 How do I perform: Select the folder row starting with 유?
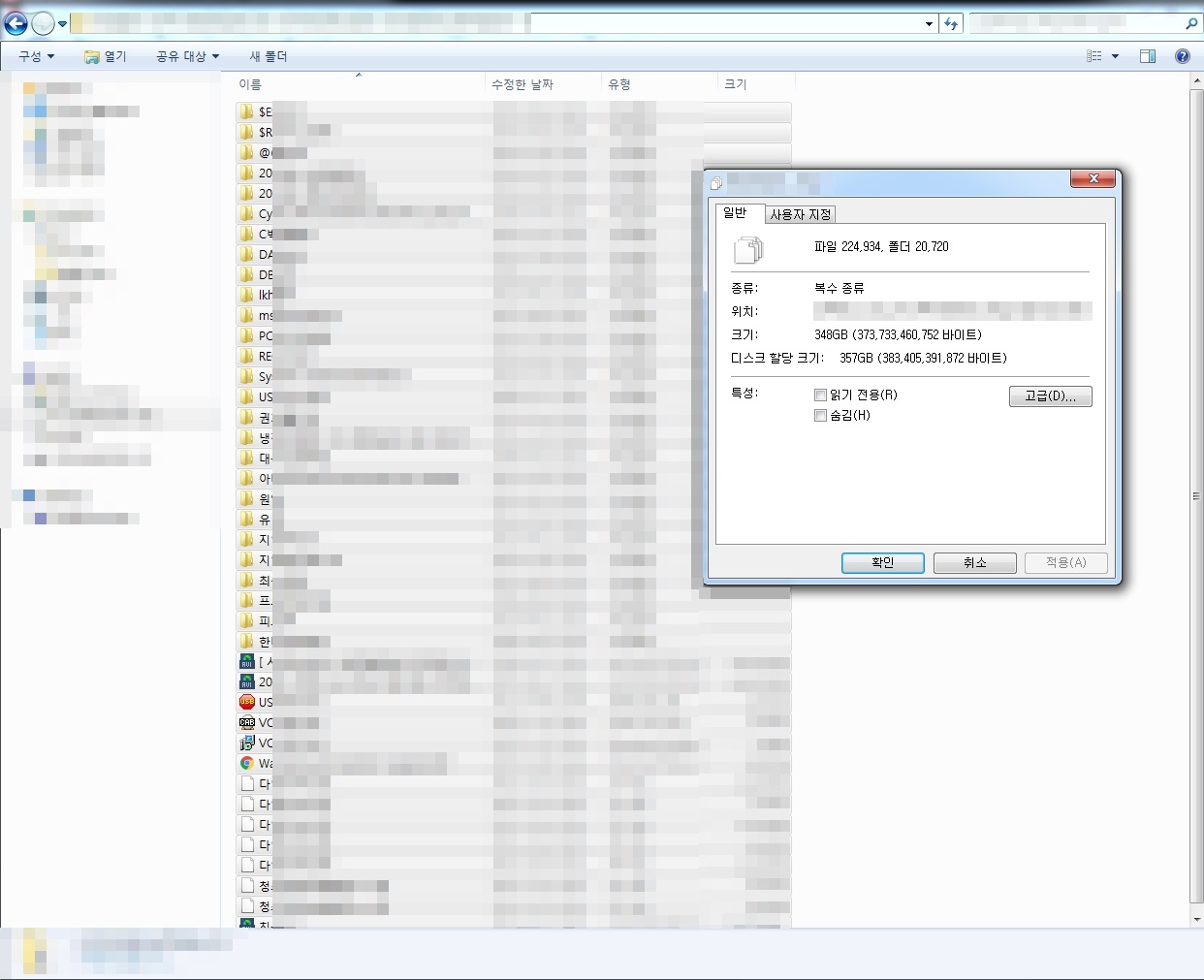513,519
